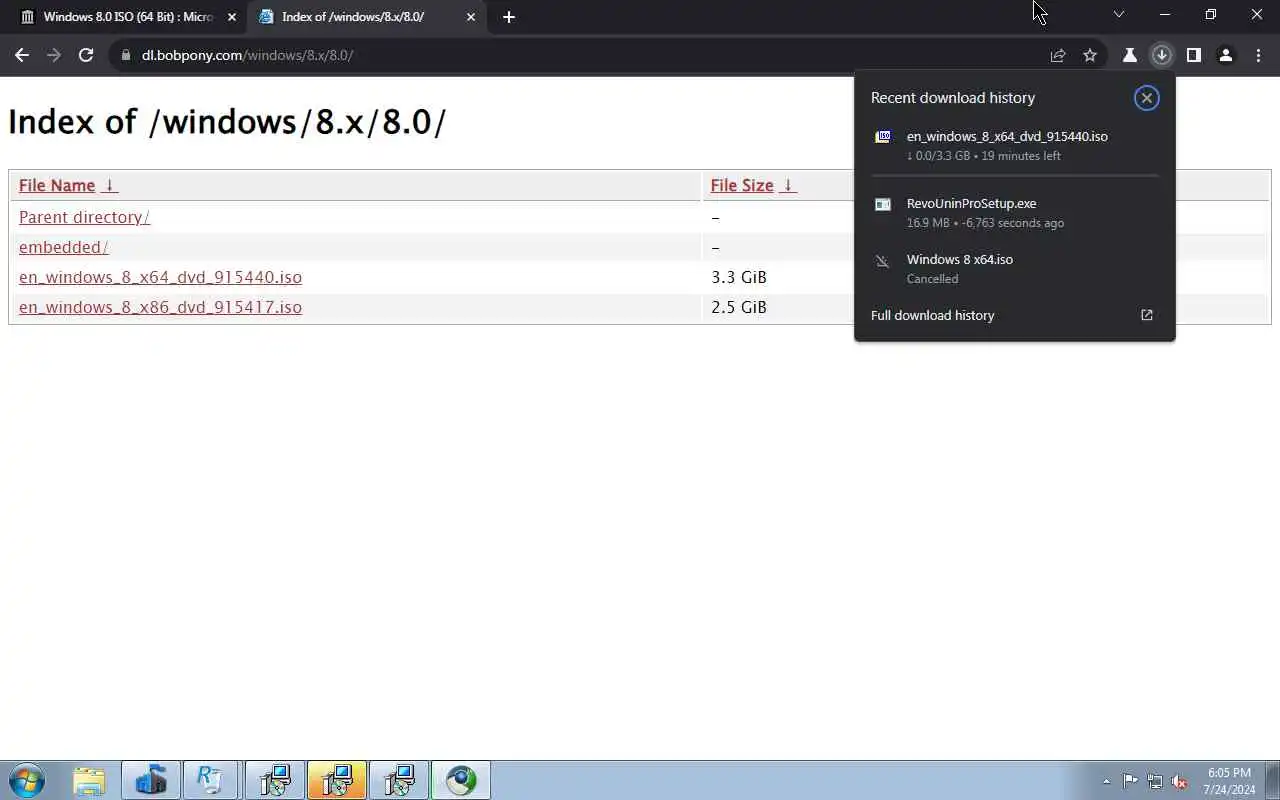Open the Windows Start menu
This screenshot has width=1280, height=800.
(27, 780)
